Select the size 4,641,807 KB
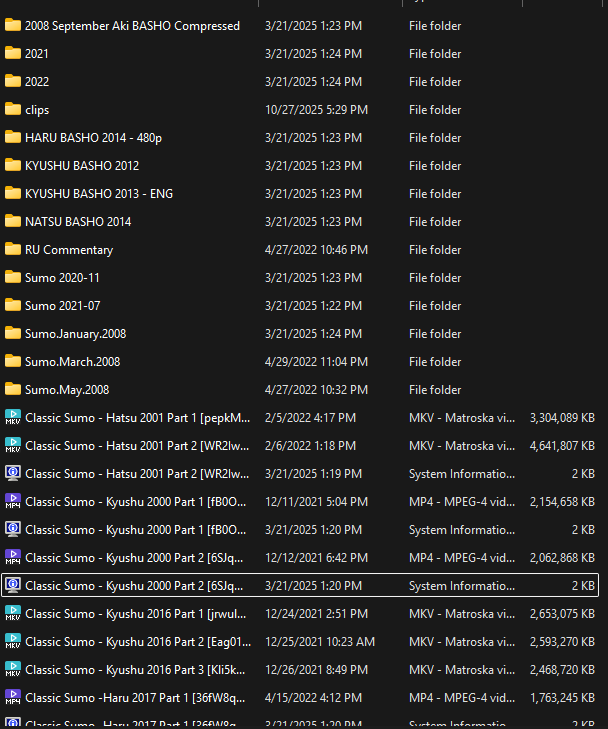Screen dimensions: 608x729 point(562,445)
